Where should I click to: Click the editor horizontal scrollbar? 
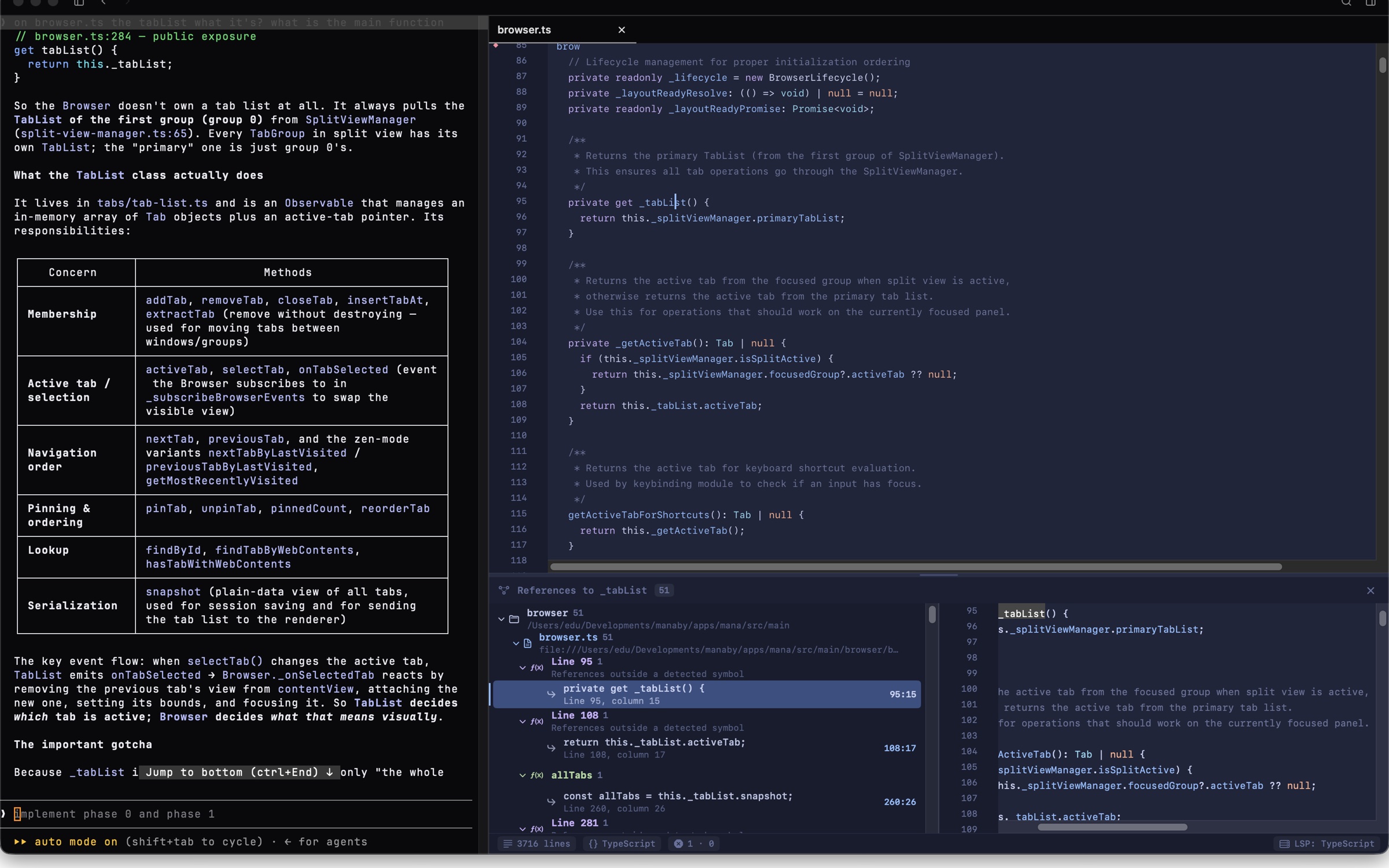pos(916,567)
